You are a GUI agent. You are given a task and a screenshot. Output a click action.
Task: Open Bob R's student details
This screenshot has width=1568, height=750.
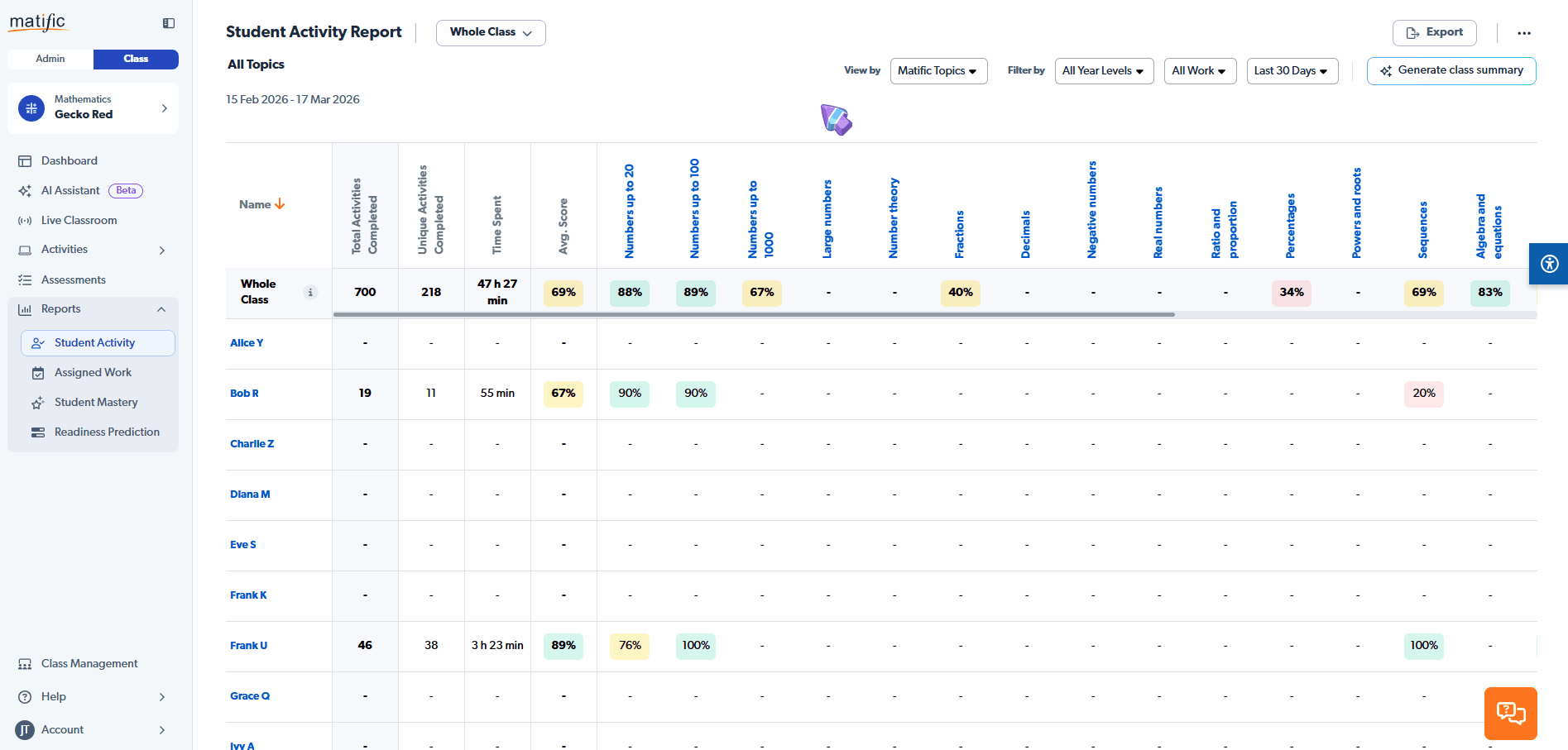pos(244,394)
